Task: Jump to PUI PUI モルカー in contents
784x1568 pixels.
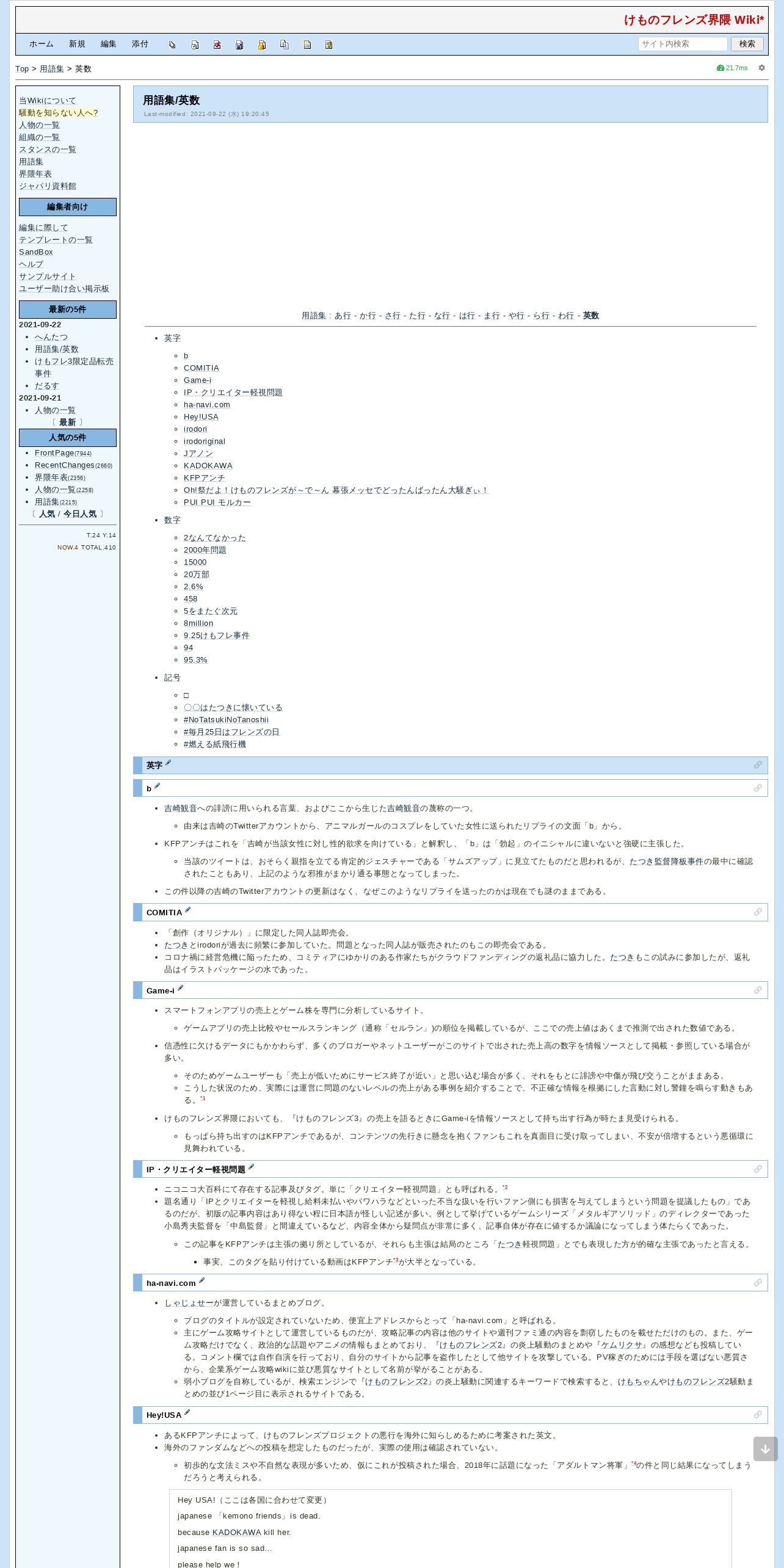Action: point(217,503)
